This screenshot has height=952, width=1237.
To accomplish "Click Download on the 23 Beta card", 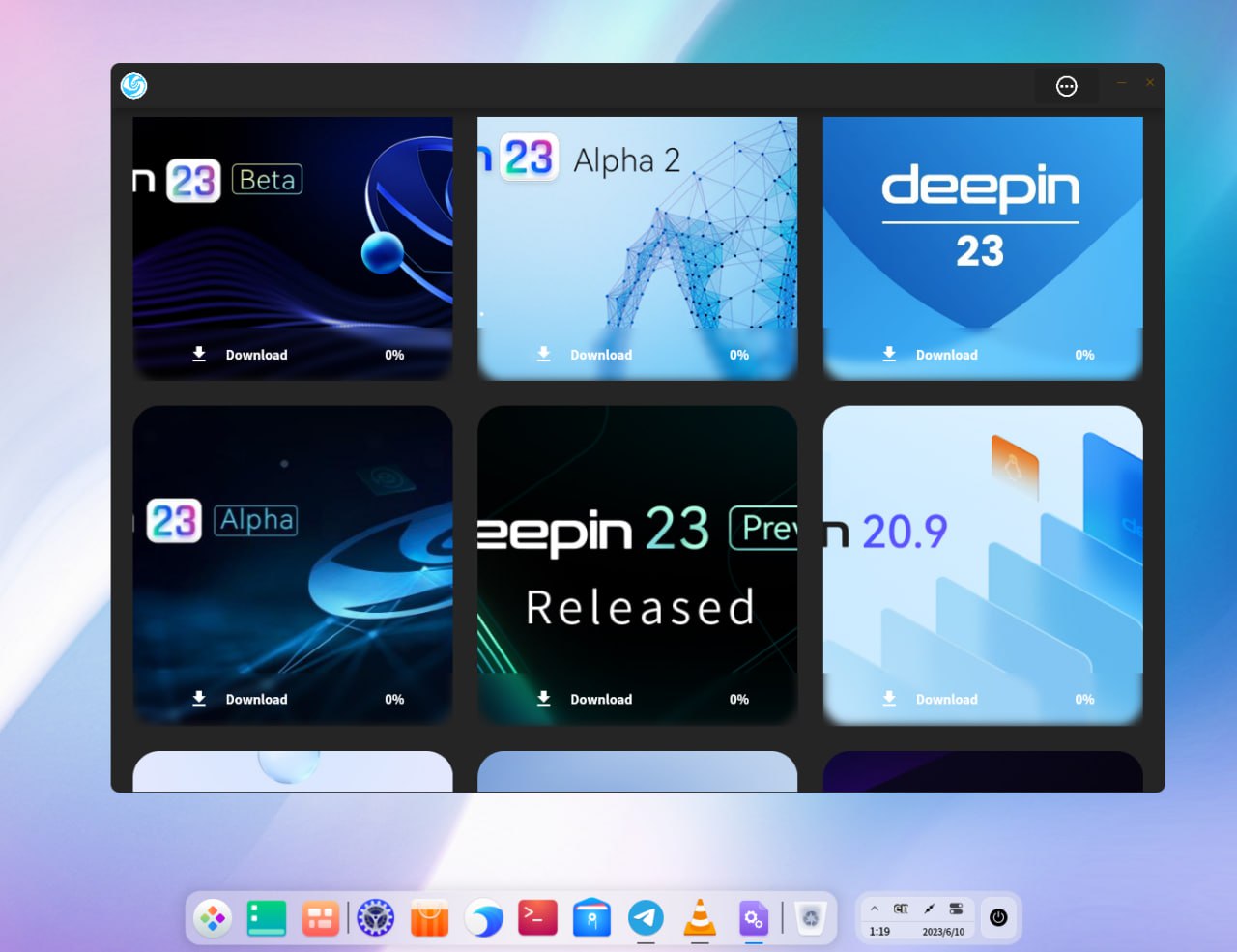I will point(256,355).
